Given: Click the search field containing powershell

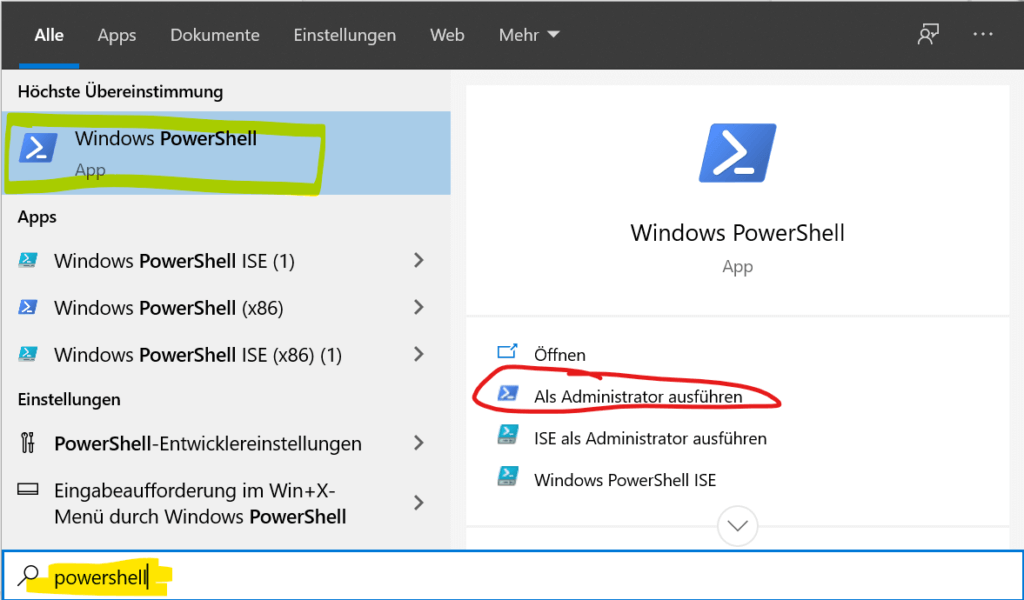Looking at the screenshot, I should point(512,576).
